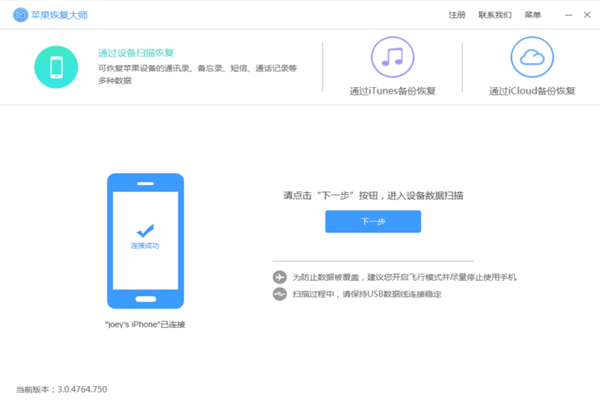Viewport: 600px width, 400px height.
Task: Click the 当前版本 3.0.4764.750 version text
Action: [x=61, y=388]
